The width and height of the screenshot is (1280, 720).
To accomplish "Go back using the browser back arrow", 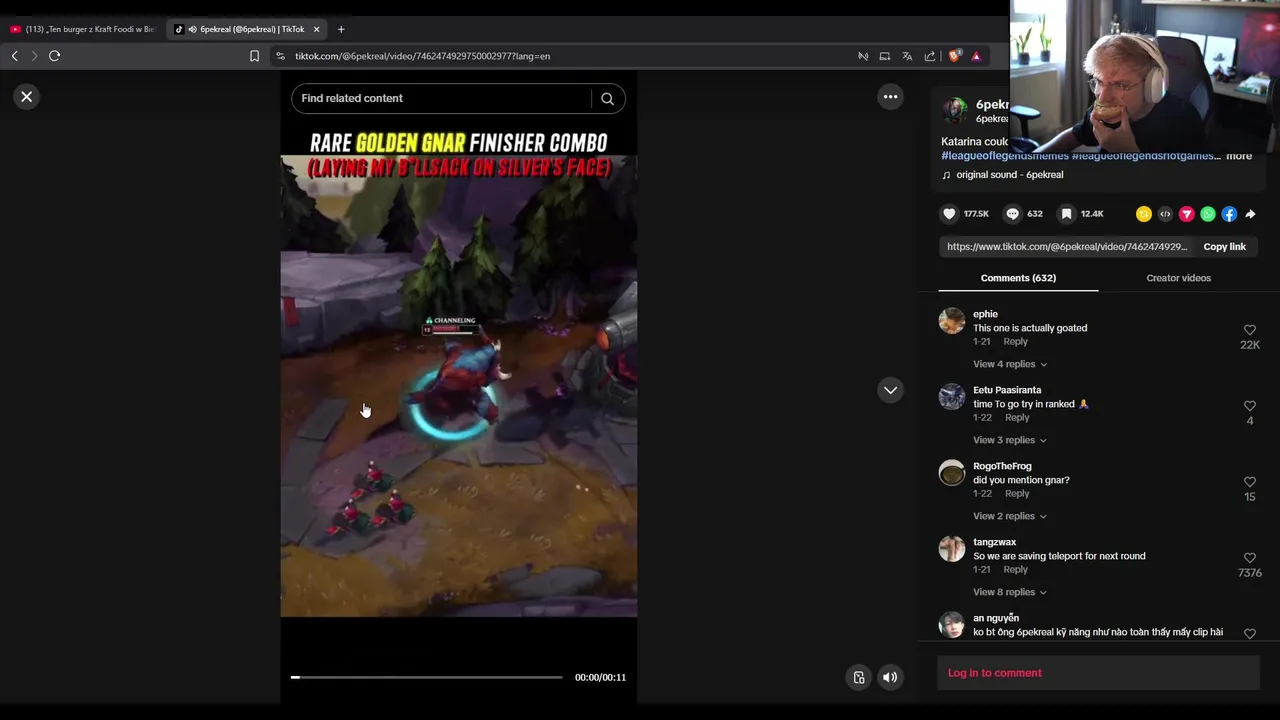I will (14, 56).
